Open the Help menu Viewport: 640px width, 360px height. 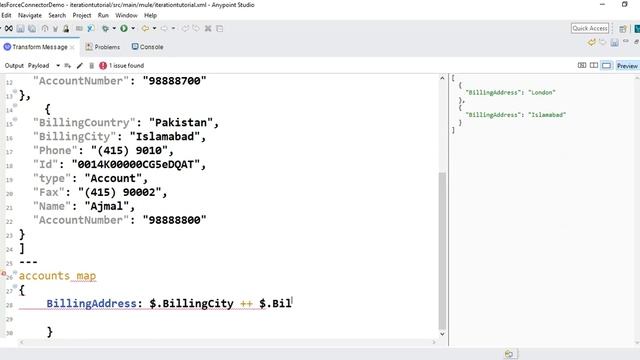tap(150, 15)
